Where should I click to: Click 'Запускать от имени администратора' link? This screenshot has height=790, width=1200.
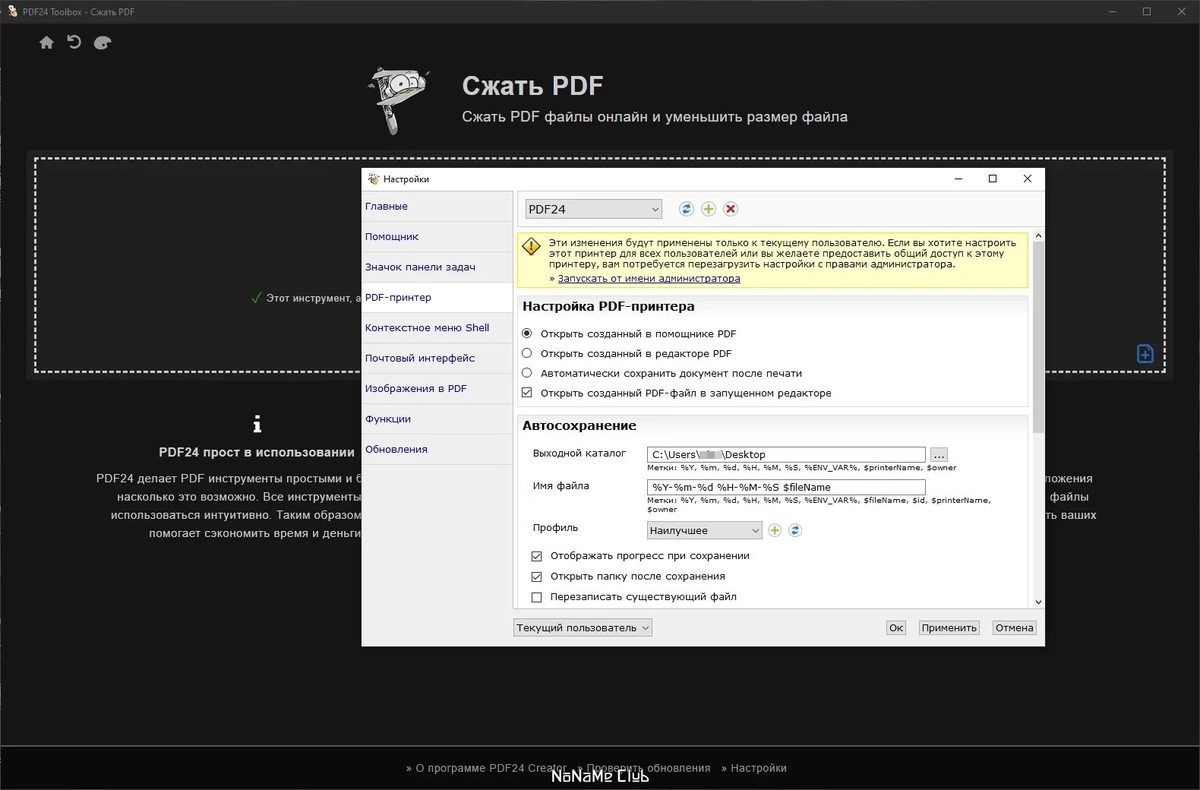coord(649,279)
